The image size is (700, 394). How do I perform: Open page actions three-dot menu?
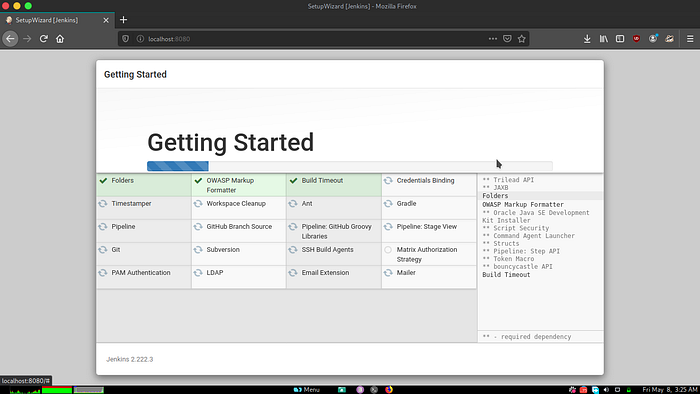tap(493, 39)
